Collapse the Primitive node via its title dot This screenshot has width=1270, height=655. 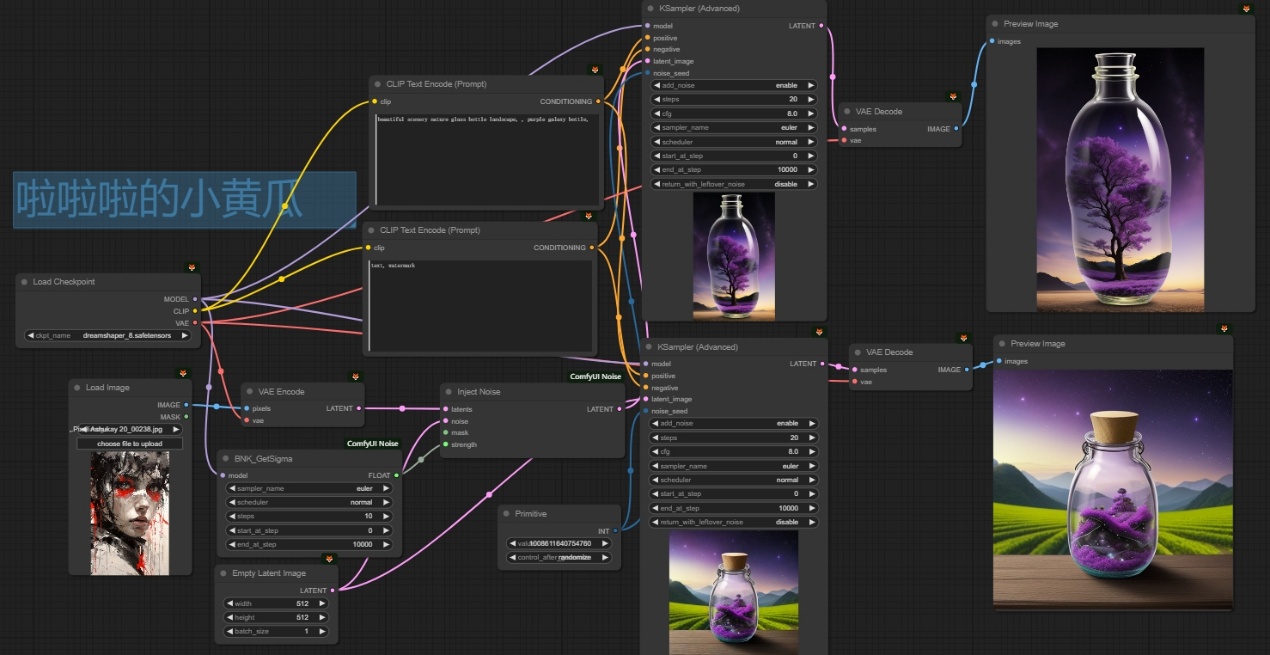[506, 514]
